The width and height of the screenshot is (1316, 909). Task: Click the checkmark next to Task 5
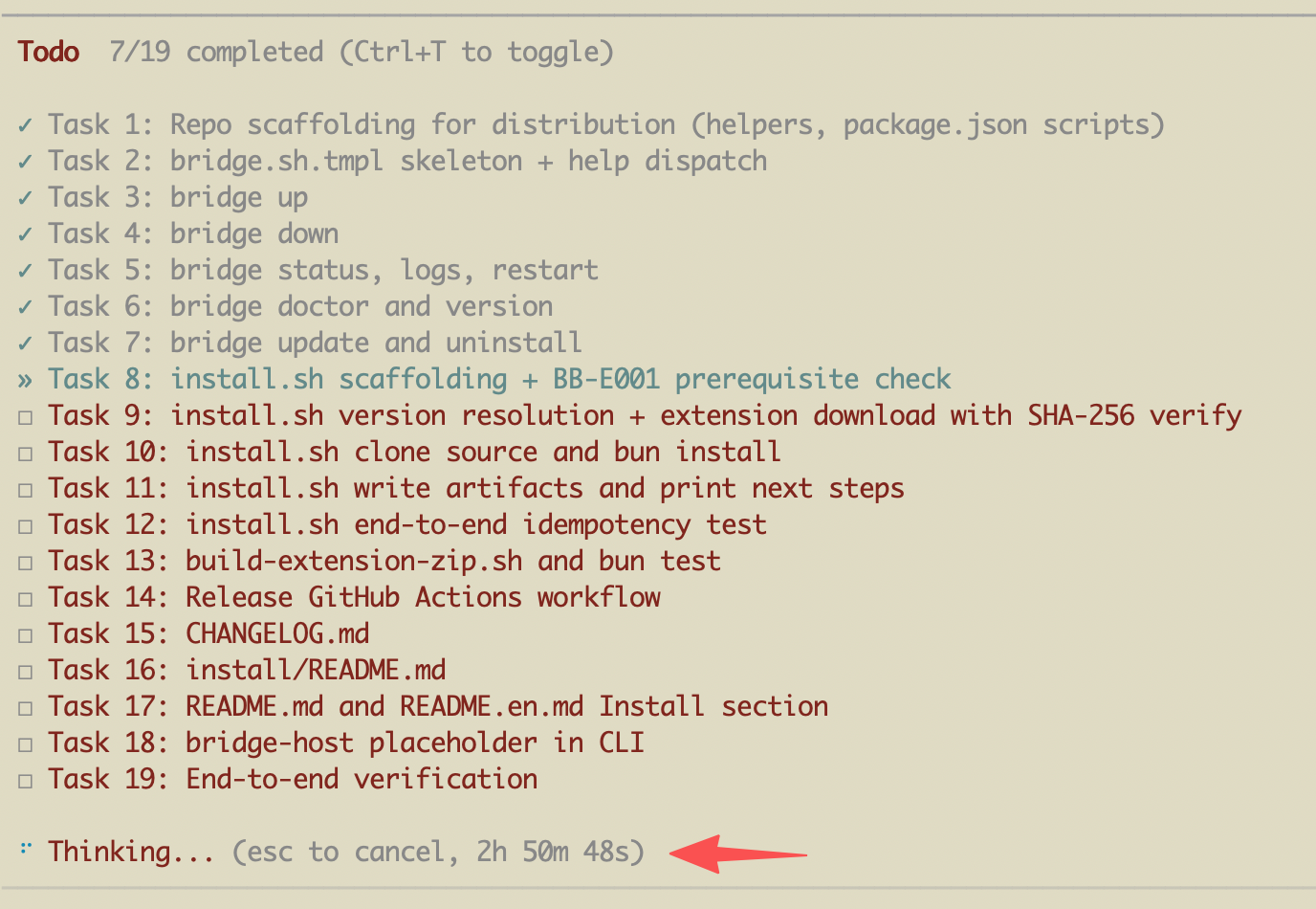(26, 271)
